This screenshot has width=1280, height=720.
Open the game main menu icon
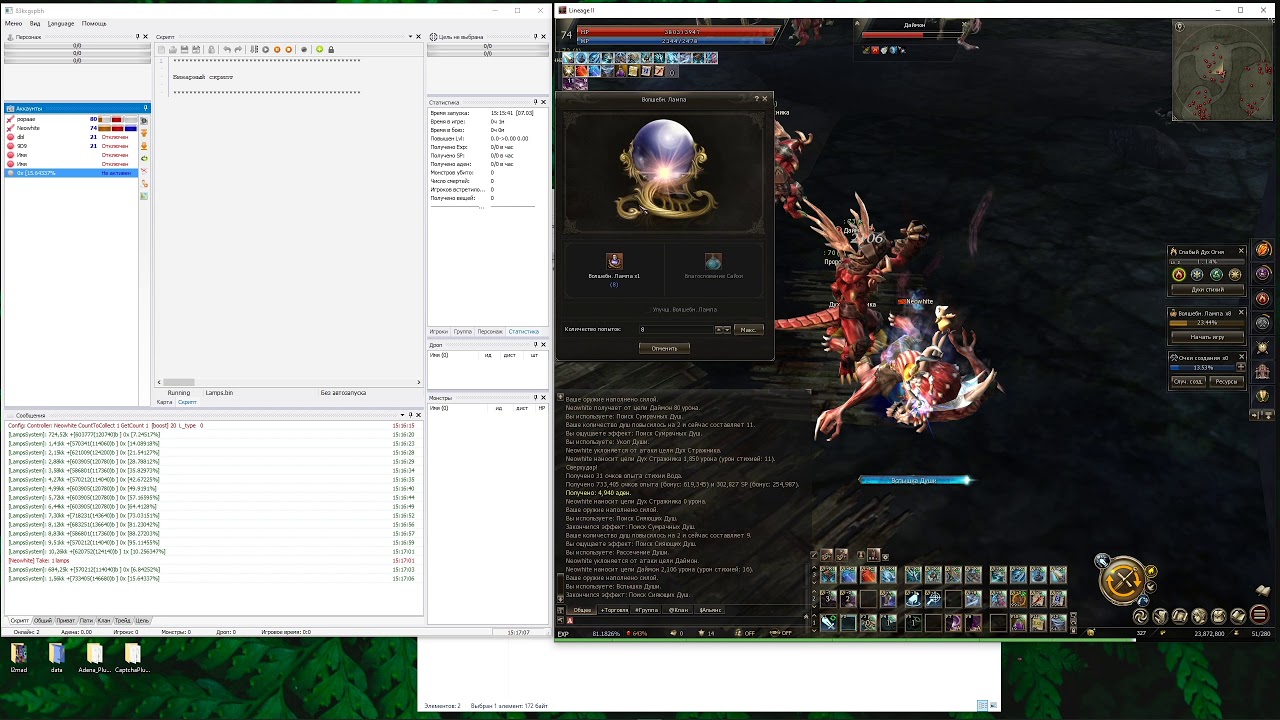point(1260,614)
